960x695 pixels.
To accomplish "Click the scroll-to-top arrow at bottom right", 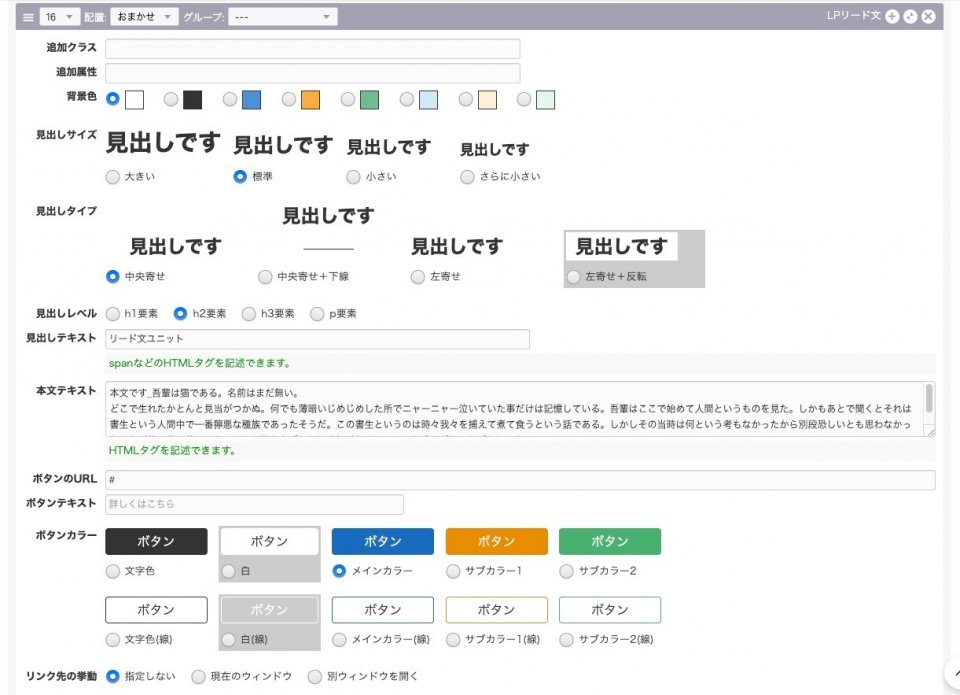I will coord(951,671).
